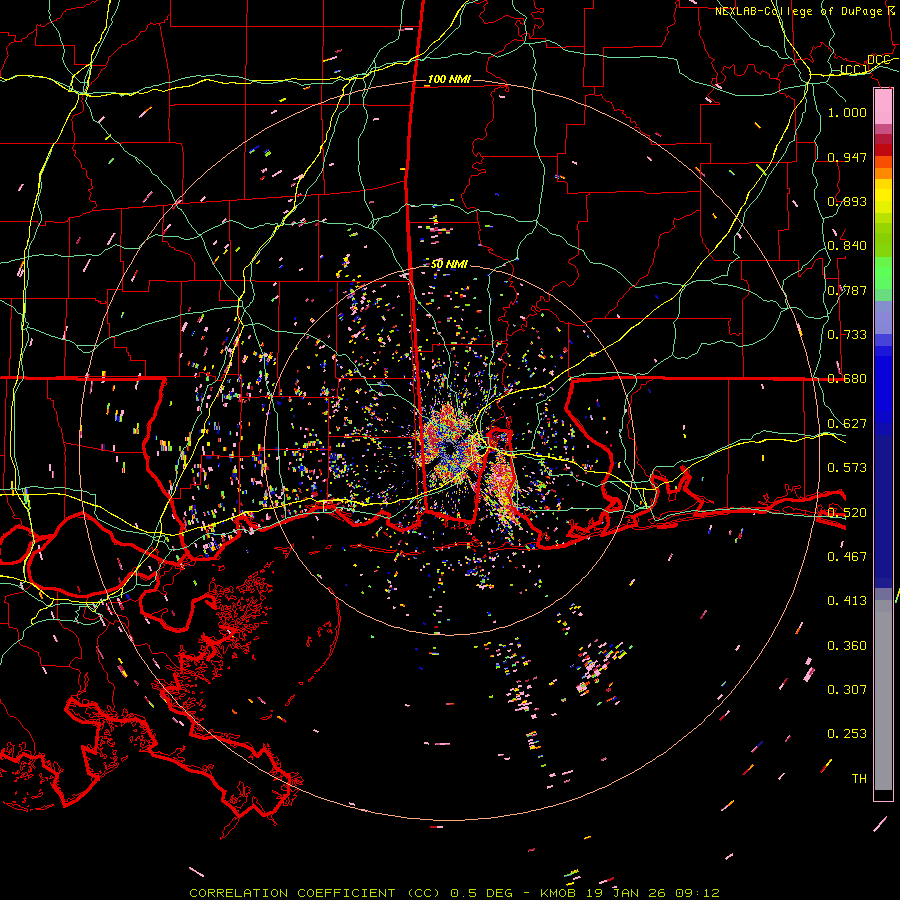Click the 09:12 timestamp in the caption

point(698,893)
